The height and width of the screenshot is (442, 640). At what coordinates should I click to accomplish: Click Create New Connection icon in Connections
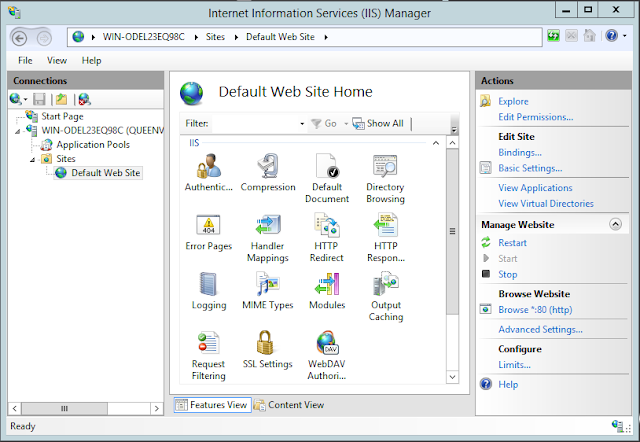16,99
